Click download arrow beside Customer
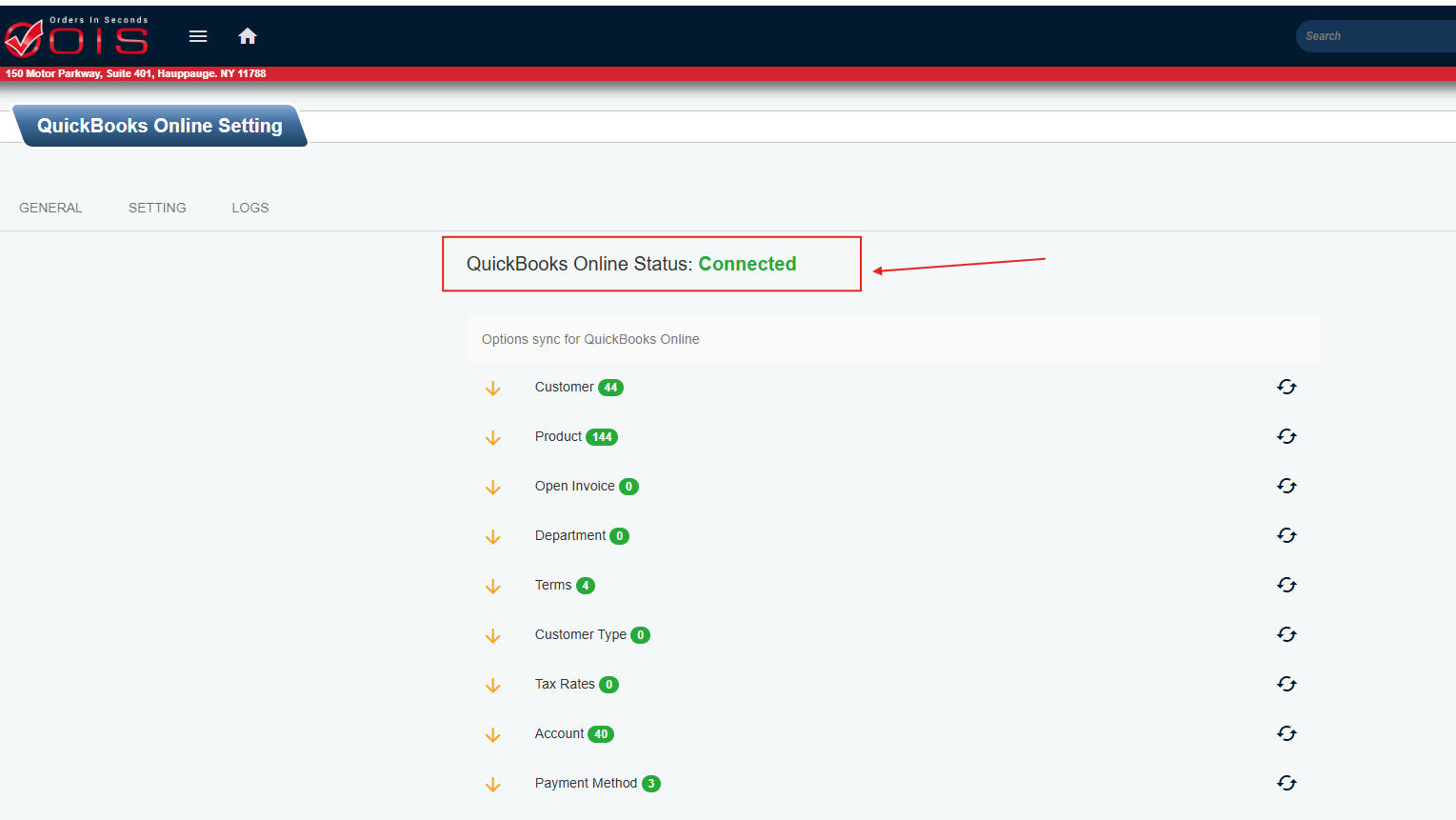 pos(492,389)
